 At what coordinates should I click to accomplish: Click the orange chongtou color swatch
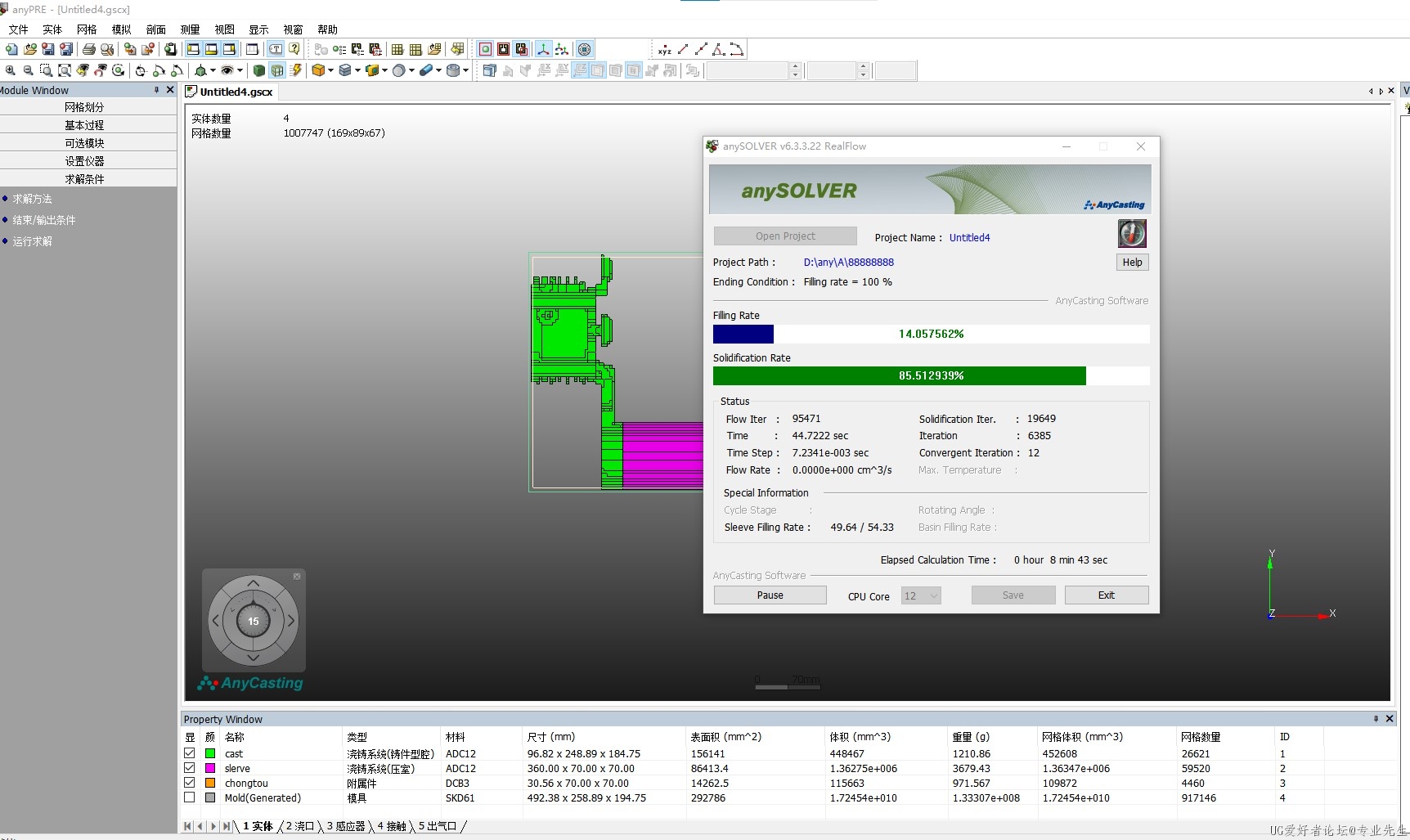210,783
